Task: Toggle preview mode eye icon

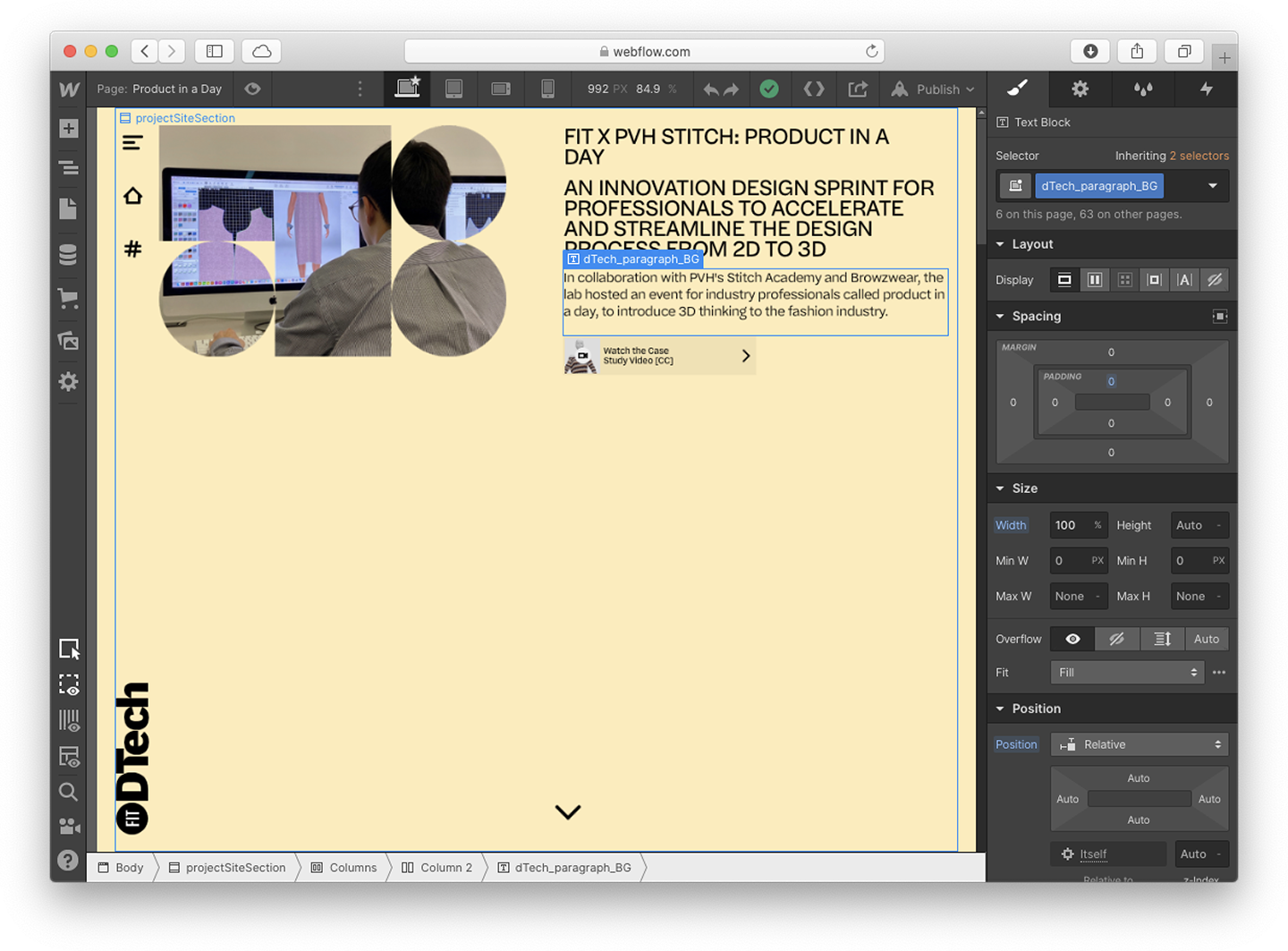Action: coord(253,89)
